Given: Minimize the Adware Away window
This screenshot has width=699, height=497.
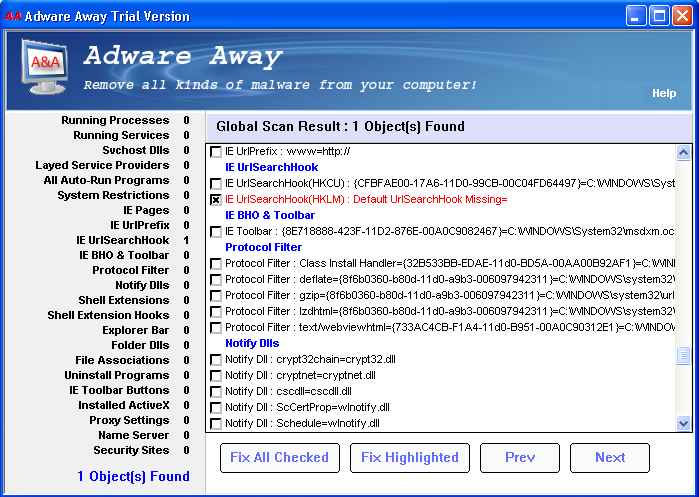Looking at the screenshot, I should tap(636, 16).
